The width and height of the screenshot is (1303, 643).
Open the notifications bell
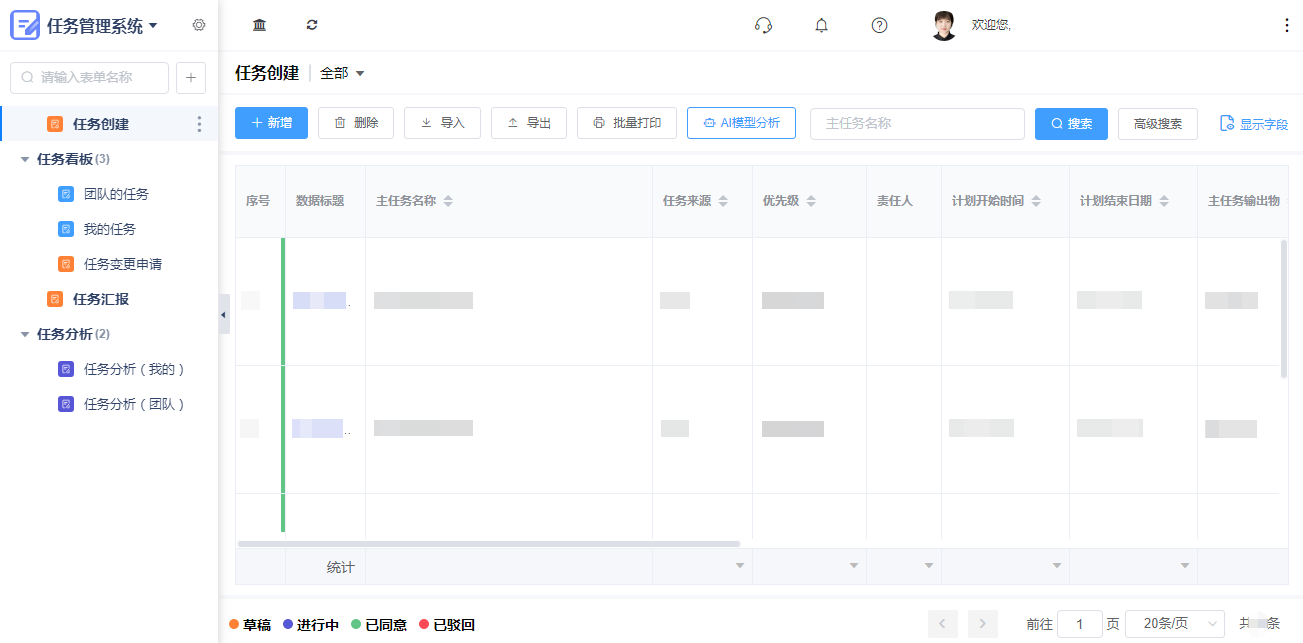click(x=822, y=25)
